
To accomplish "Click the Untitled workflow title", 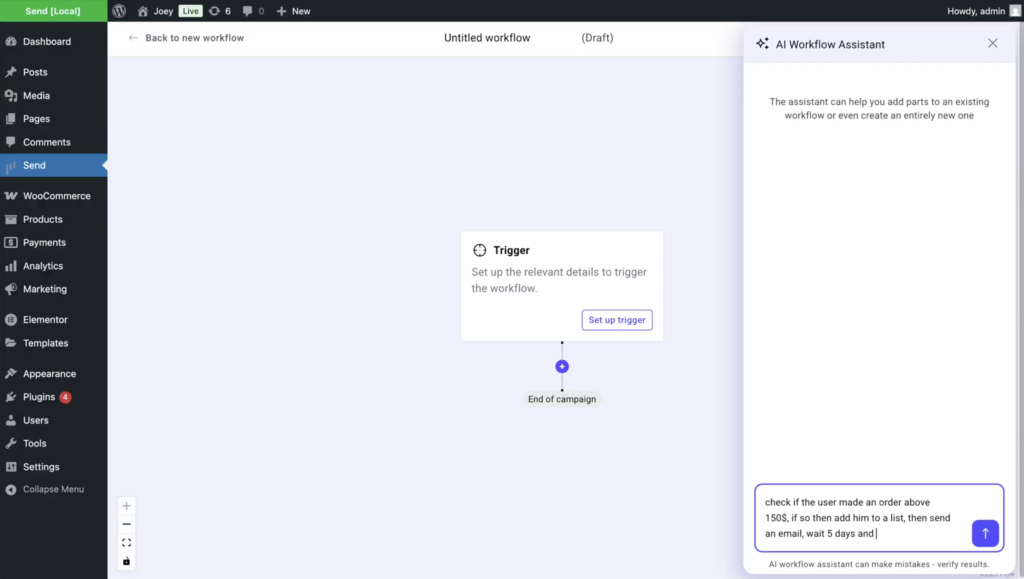I will point(487,38).
